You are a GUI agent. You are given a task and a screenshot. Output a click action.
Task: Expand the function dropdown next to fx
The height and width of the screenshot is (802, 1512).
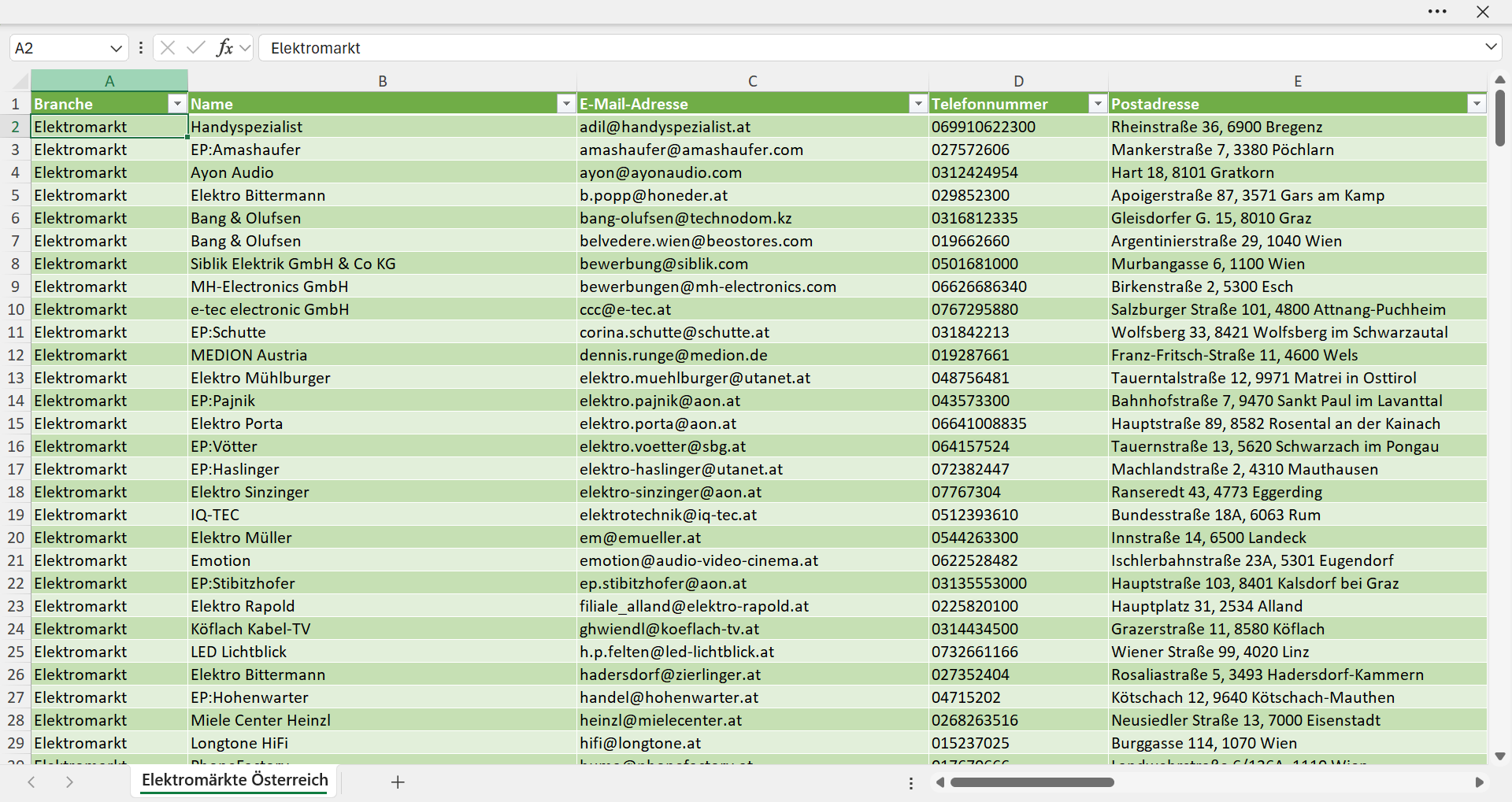point(245,48)
